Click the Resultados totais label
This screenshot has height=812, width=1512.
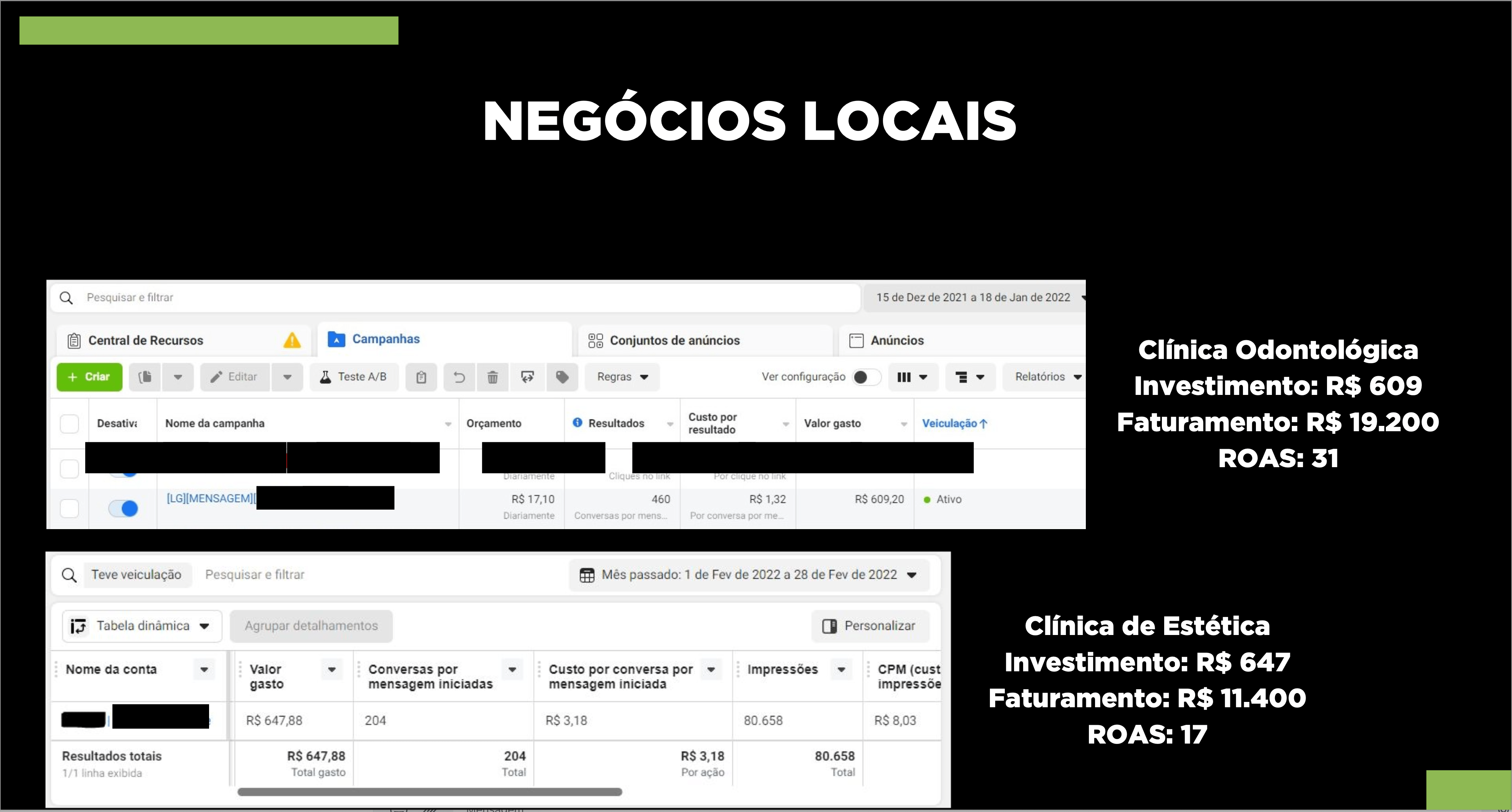point(112,756)
